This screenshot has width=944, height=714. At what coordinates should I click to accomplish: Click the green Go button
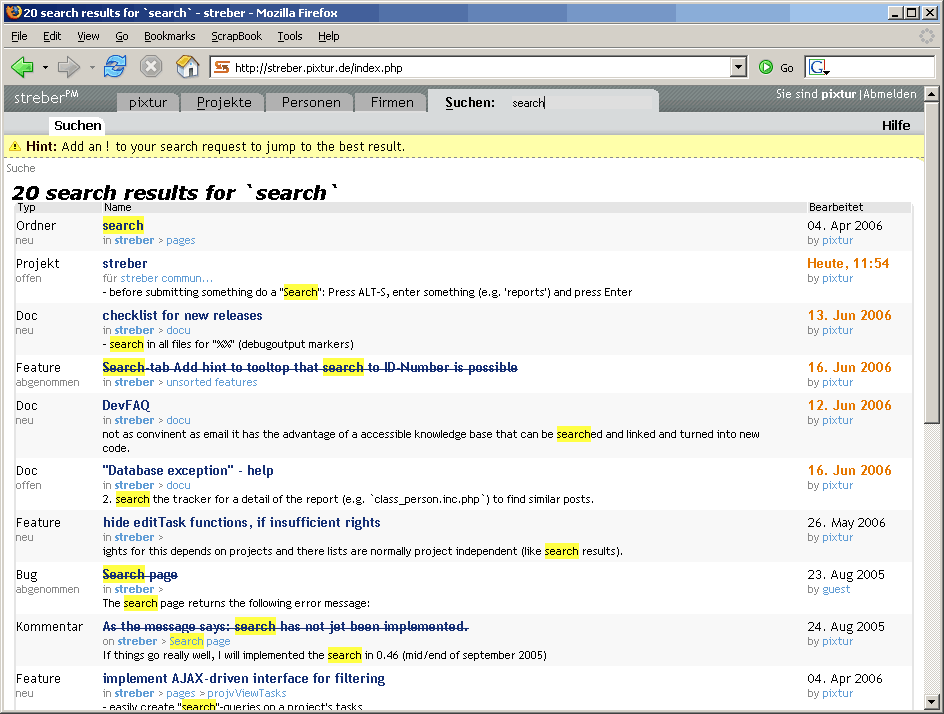pyautogui.click(x=776, y=67)
